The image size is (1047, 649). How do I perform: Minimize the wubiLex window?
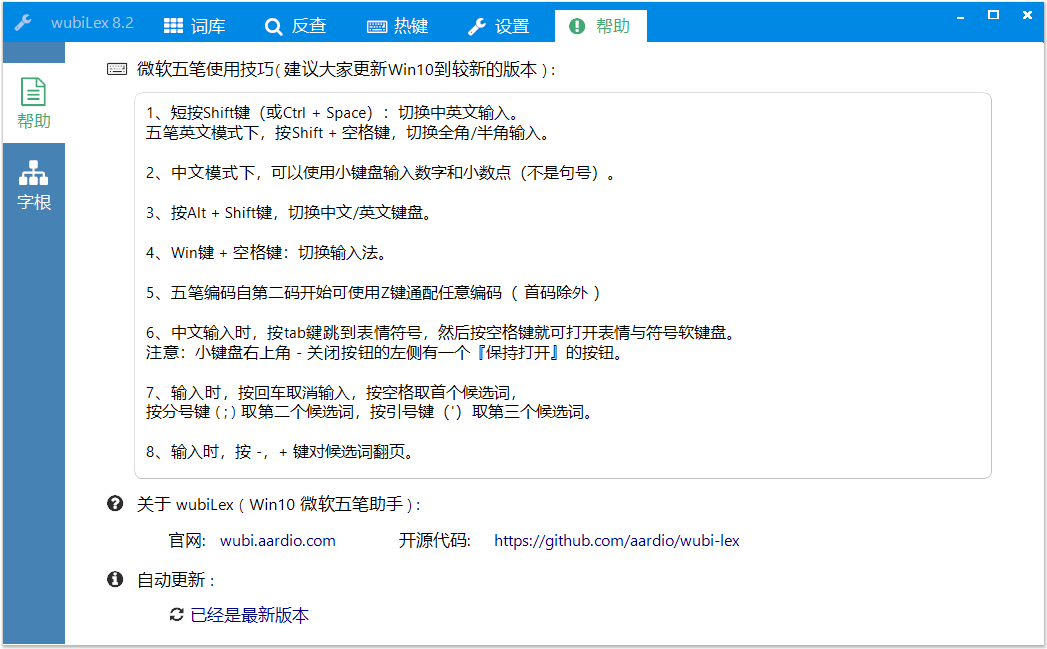(x=959, y=15)
